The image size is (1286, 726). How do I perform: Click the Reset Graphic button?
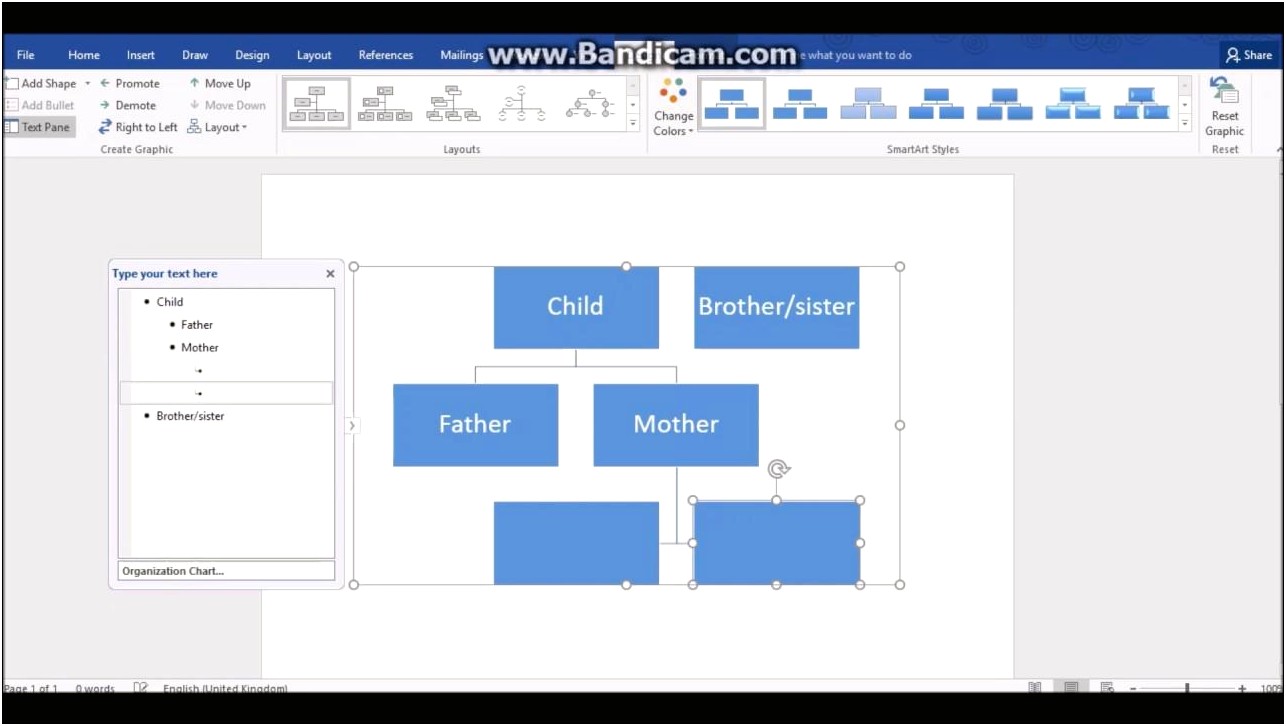[1224, 108]
